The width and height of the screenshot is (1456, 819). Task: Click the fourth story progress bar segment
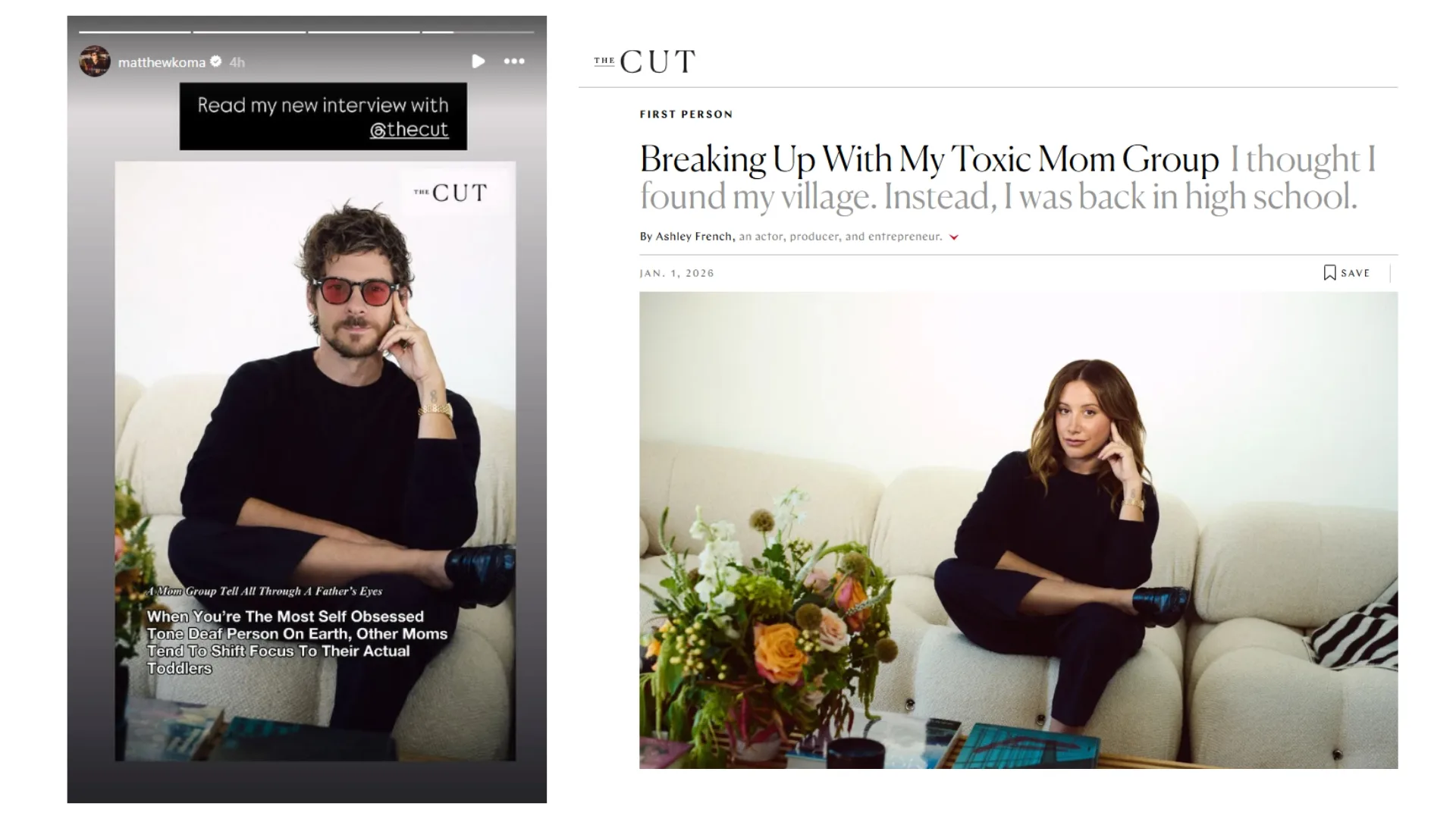(x=479, y=32)
